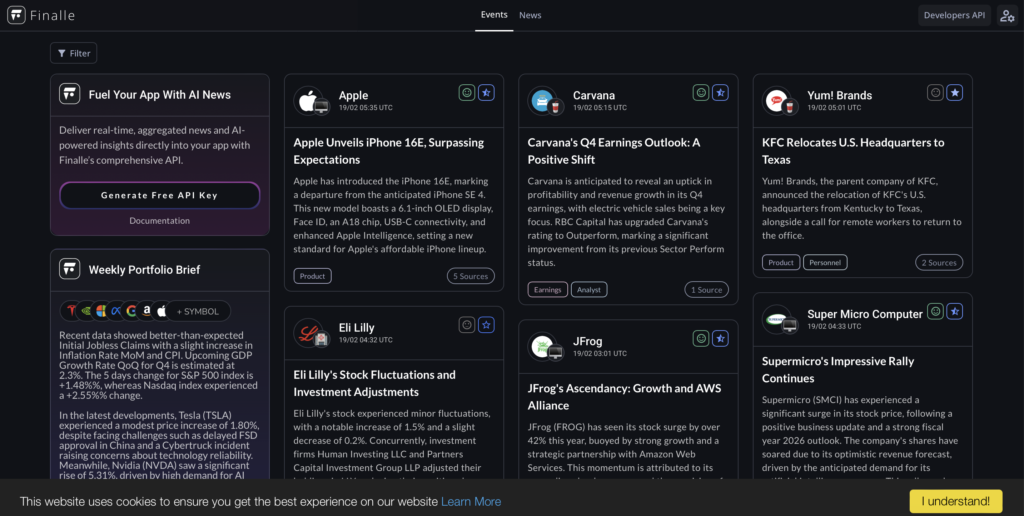Image resolution: width=1024 pixels, height=516 pixels.
Task: Click the Weekly Portfolio Brief heading
Action: point(144,270)
